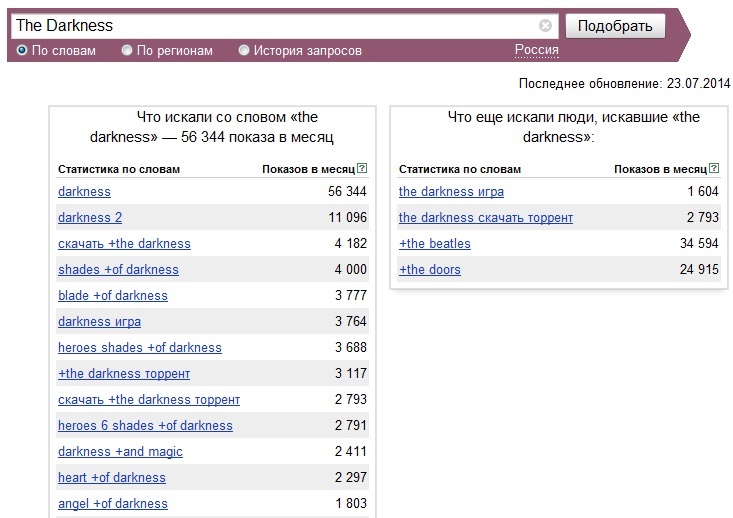Open the 'darkness 2' keyword link
The width and height of the screenshot is (733, 518).
(x=90, y=217)
